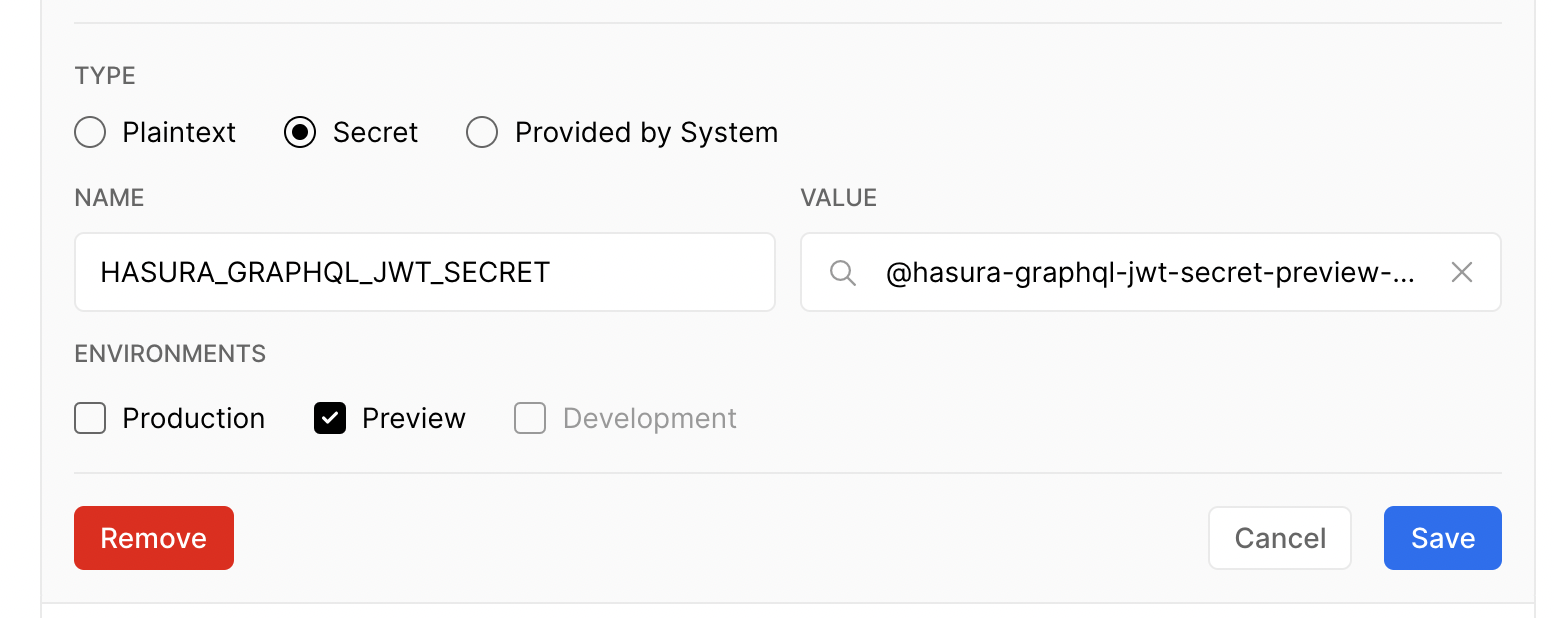Open the secret value search combo box
The image size is (1554, 618).
coord(1151,272)
